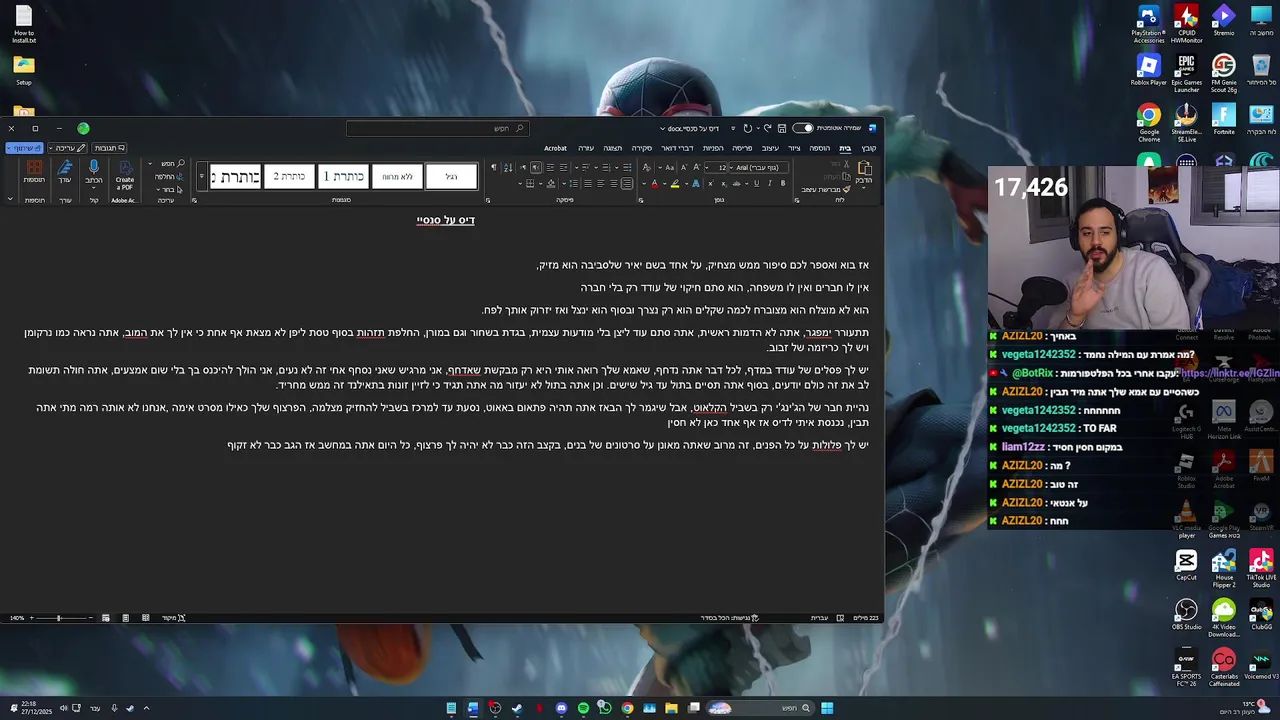Open the קובץ (File) tab

[x=869, y=148]
